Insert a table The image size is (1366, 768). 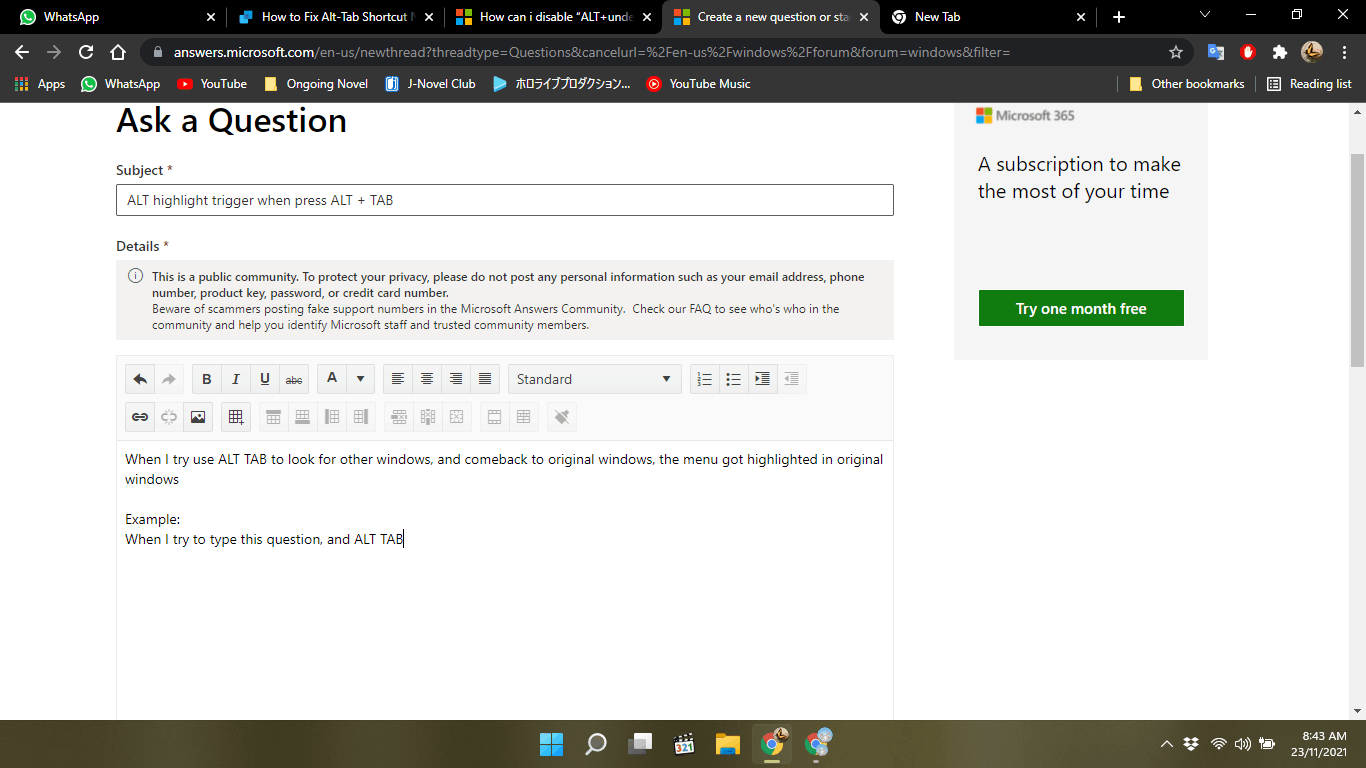coord(236,417)
